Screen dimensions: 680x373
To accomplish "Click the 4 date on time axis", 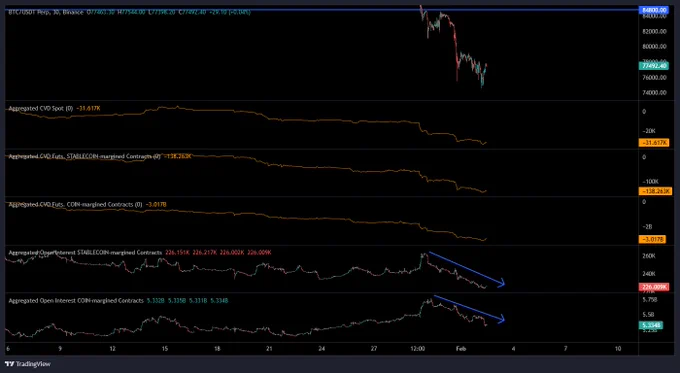I will click(513, 348).
